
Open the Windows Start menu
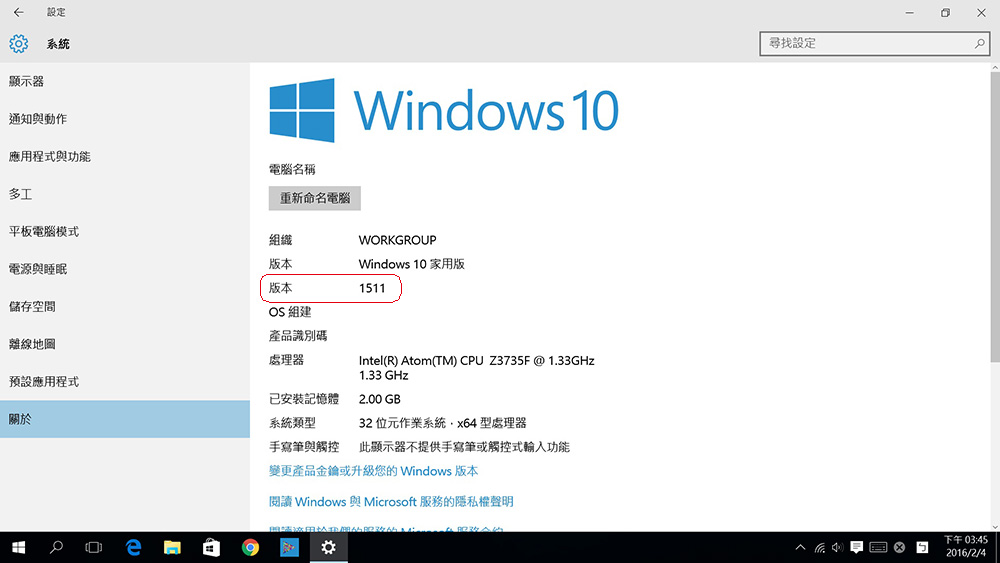[x=18, y=547]
